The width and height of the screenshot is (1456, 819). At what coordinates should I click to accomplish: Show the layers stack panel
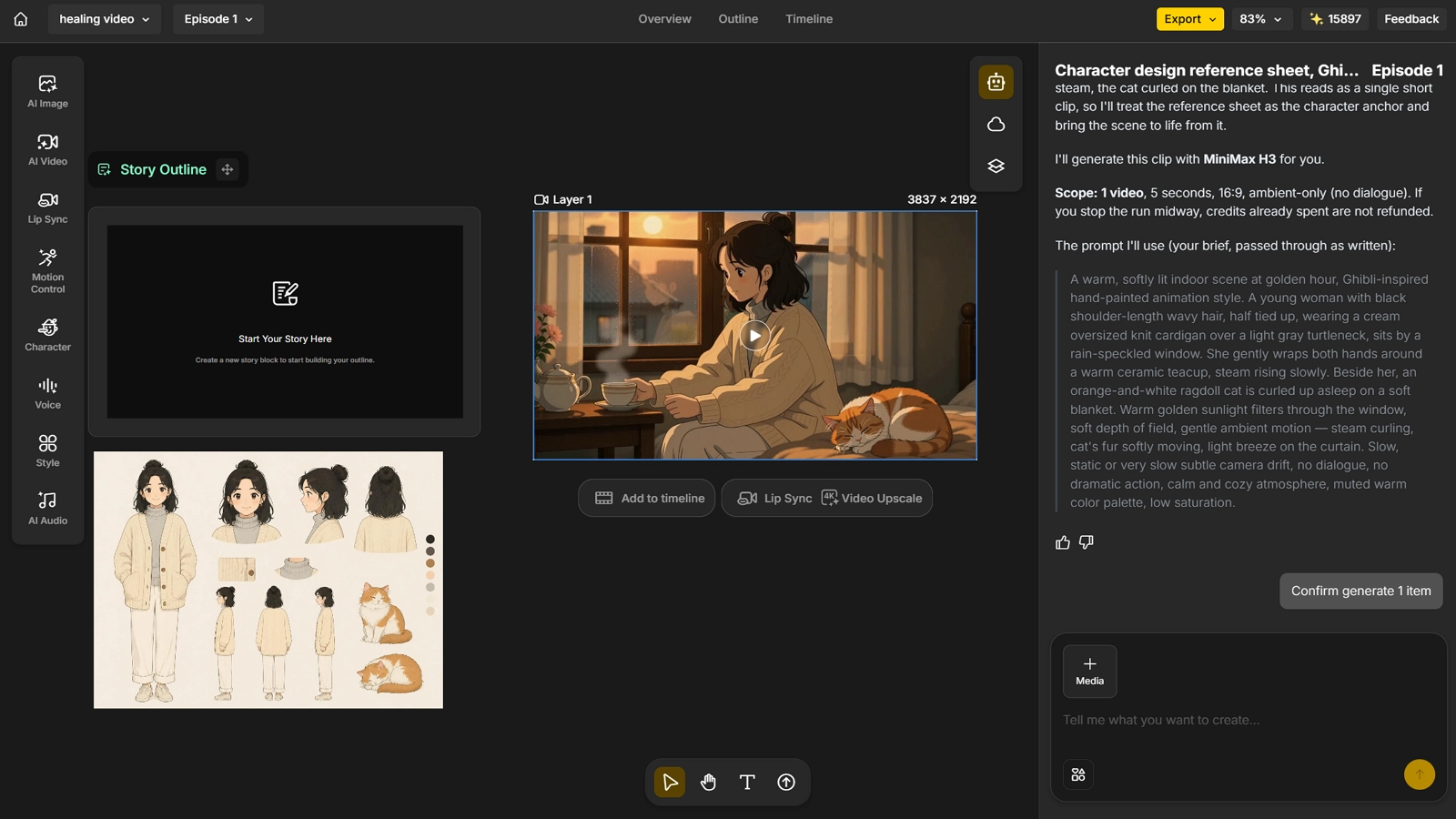tap(996, 166)
